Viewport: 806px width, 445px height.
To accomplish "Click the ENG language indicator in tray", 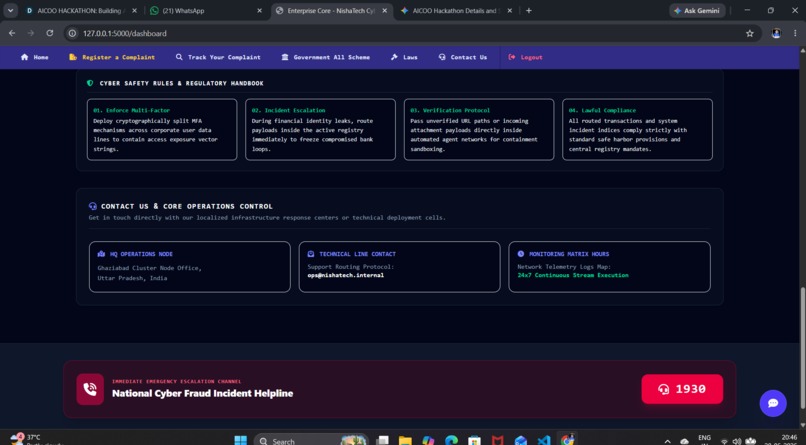I will pos(704,439).
